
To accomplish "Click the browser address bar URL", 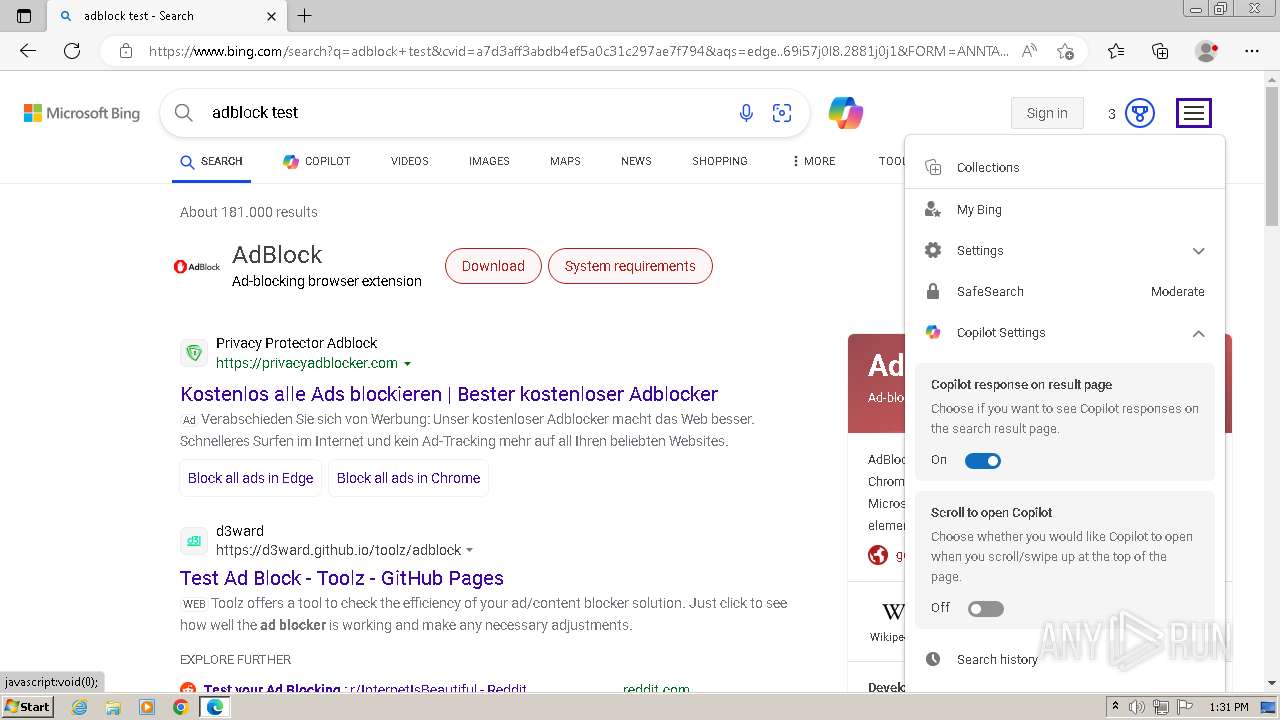I will (x=578, y=51).
